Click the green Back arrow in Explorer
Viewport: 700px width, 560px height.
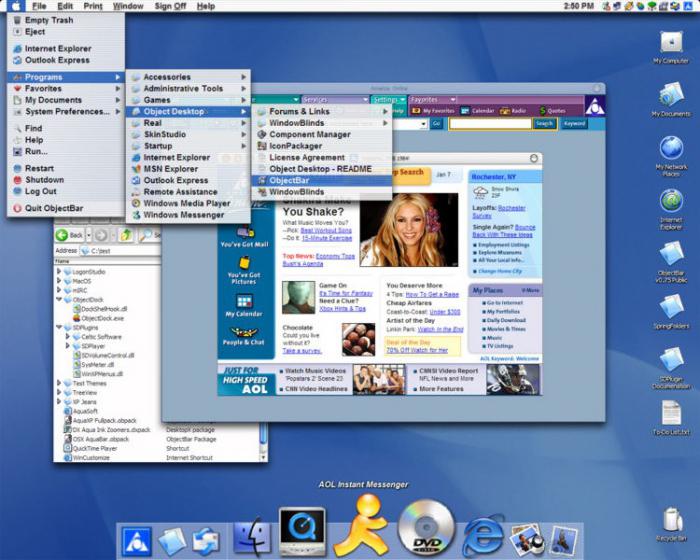[62, 235]
